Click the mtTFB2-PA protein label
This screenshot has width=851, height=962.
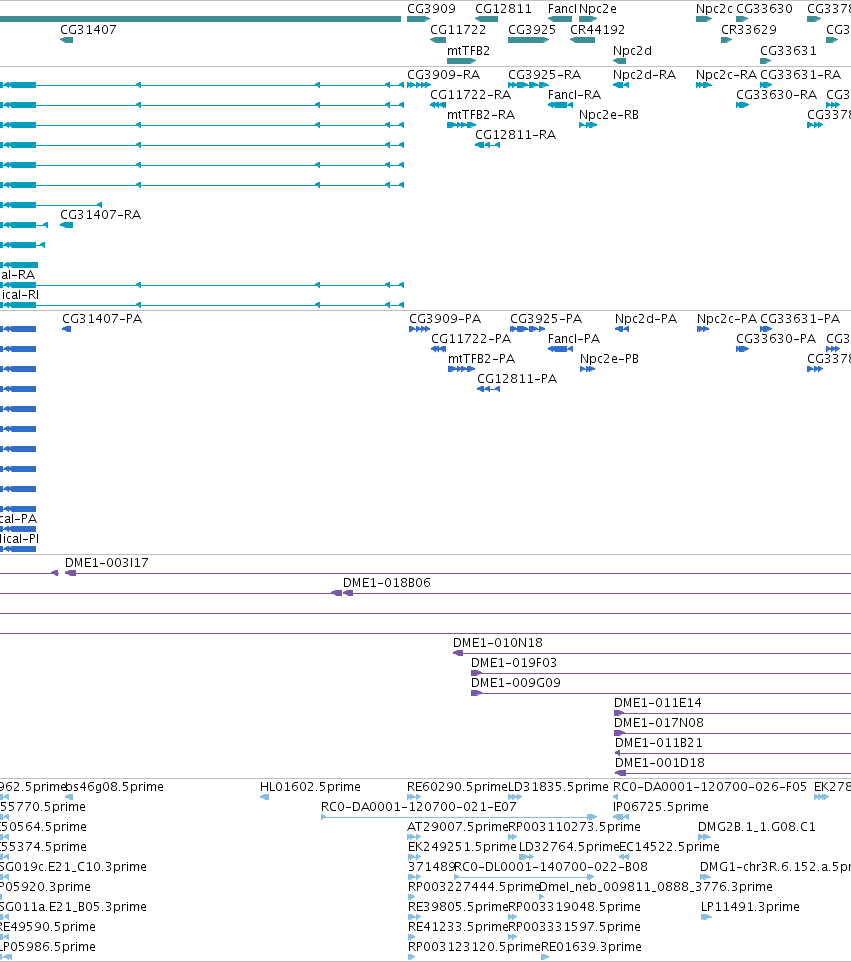point(482,359)
